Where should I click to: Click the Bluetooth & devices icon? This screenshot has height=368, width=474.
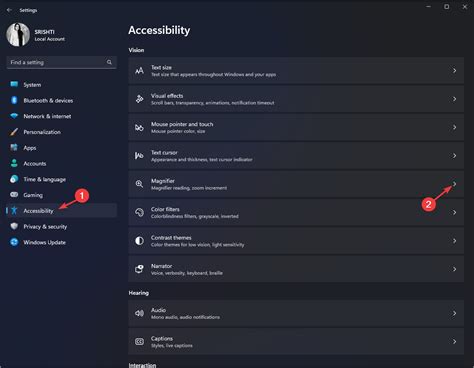click(14, 100)
